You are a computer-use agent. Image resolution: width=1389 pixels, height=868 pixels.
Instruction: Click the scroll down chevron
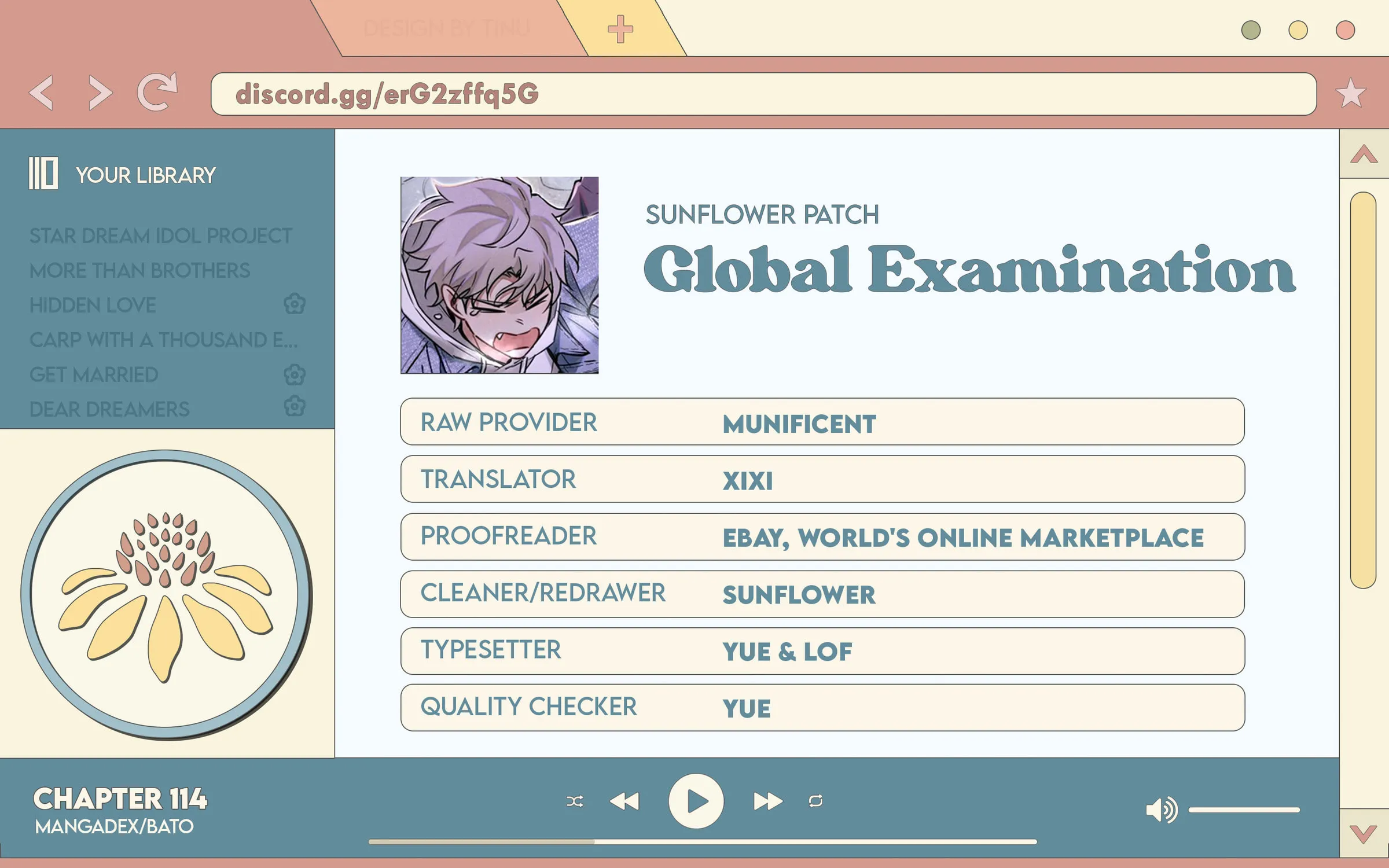pyautogui.click(x=1364, y=834)
